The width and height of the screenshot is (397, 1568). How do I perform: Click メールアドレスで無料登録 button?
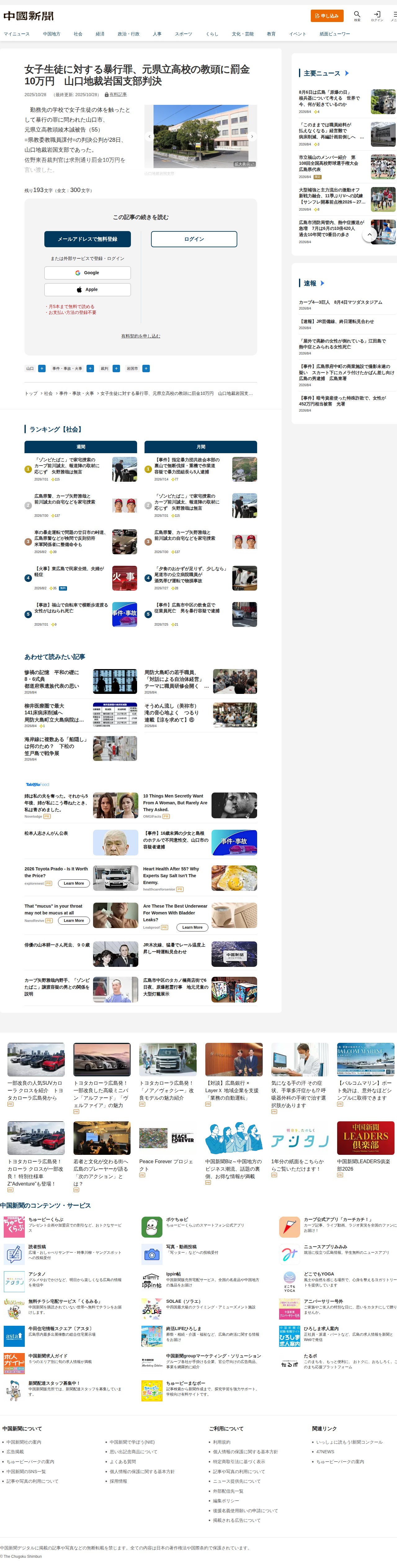(88, 239)
